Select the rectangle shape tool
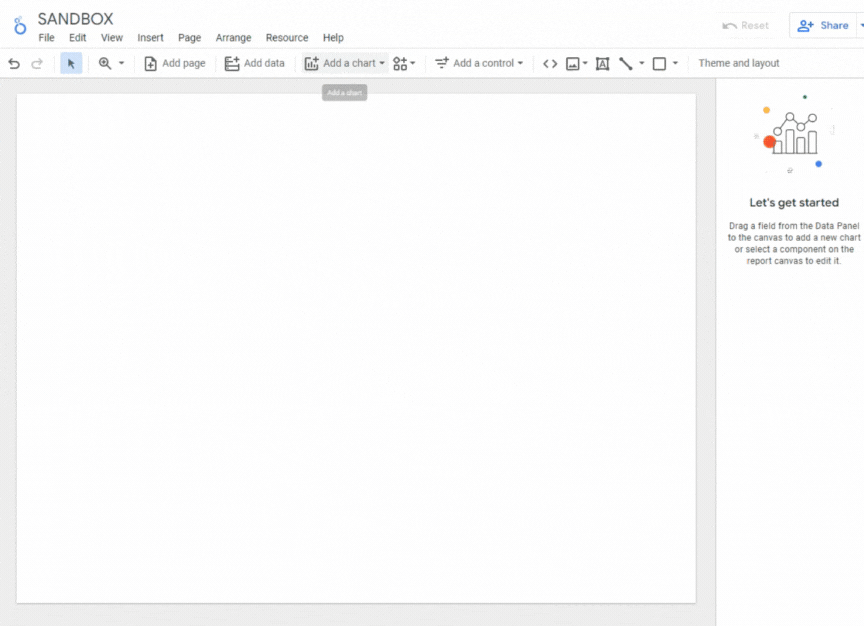 click(659, 64)
